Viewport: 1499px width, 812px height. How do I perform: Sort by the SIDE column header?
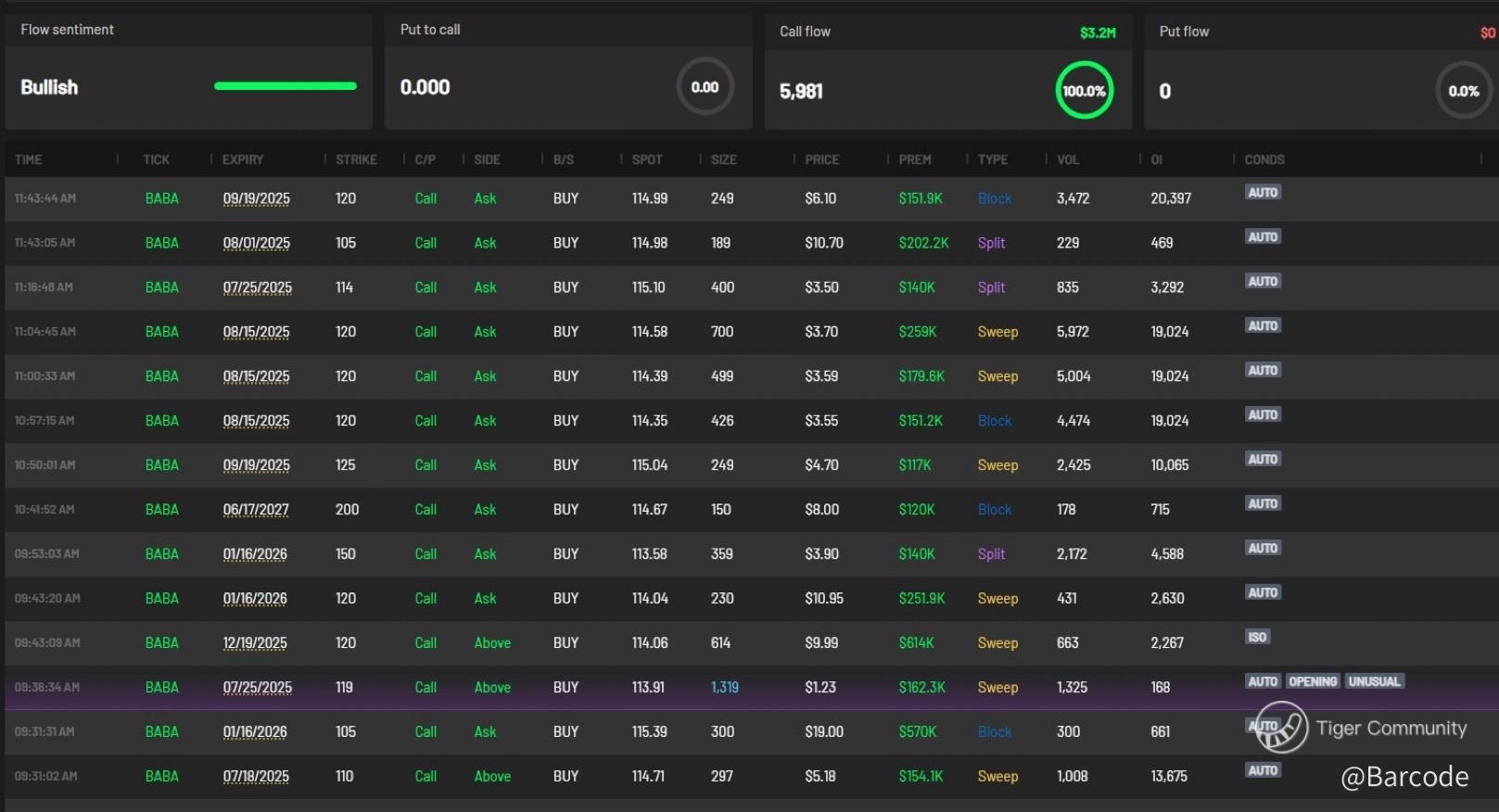coord(487,159)
